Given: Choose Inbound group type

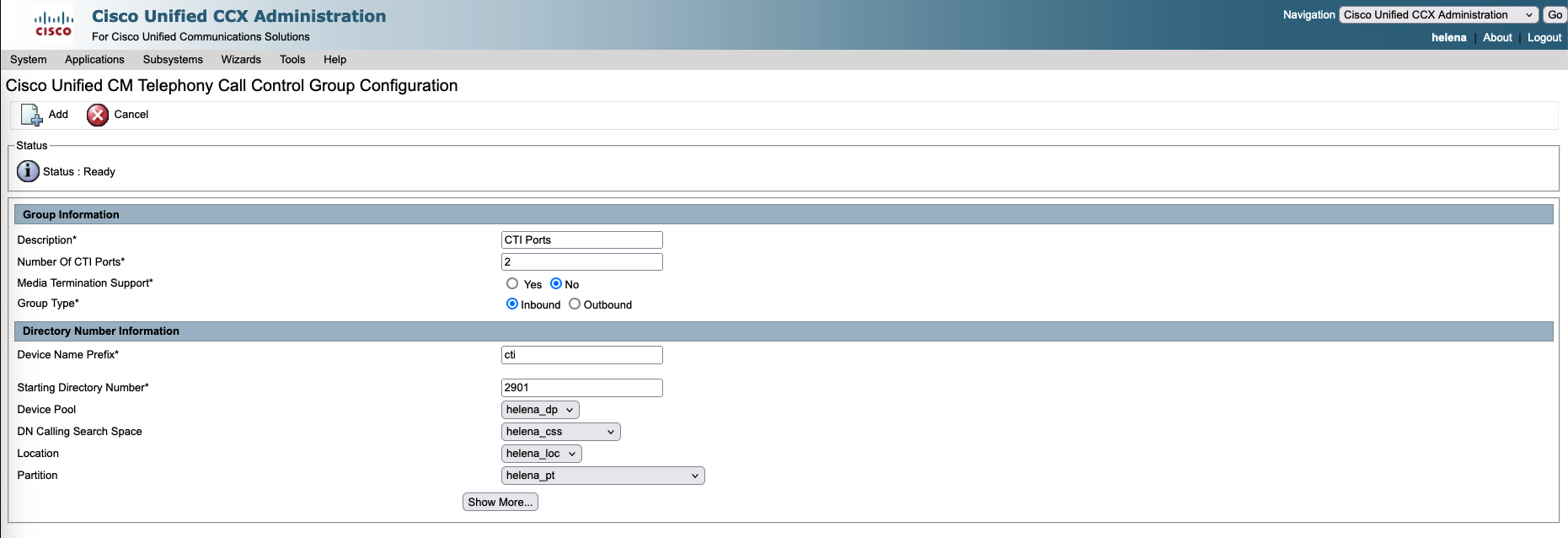Looking at the screenshot, I should click(x=512, y=304).
